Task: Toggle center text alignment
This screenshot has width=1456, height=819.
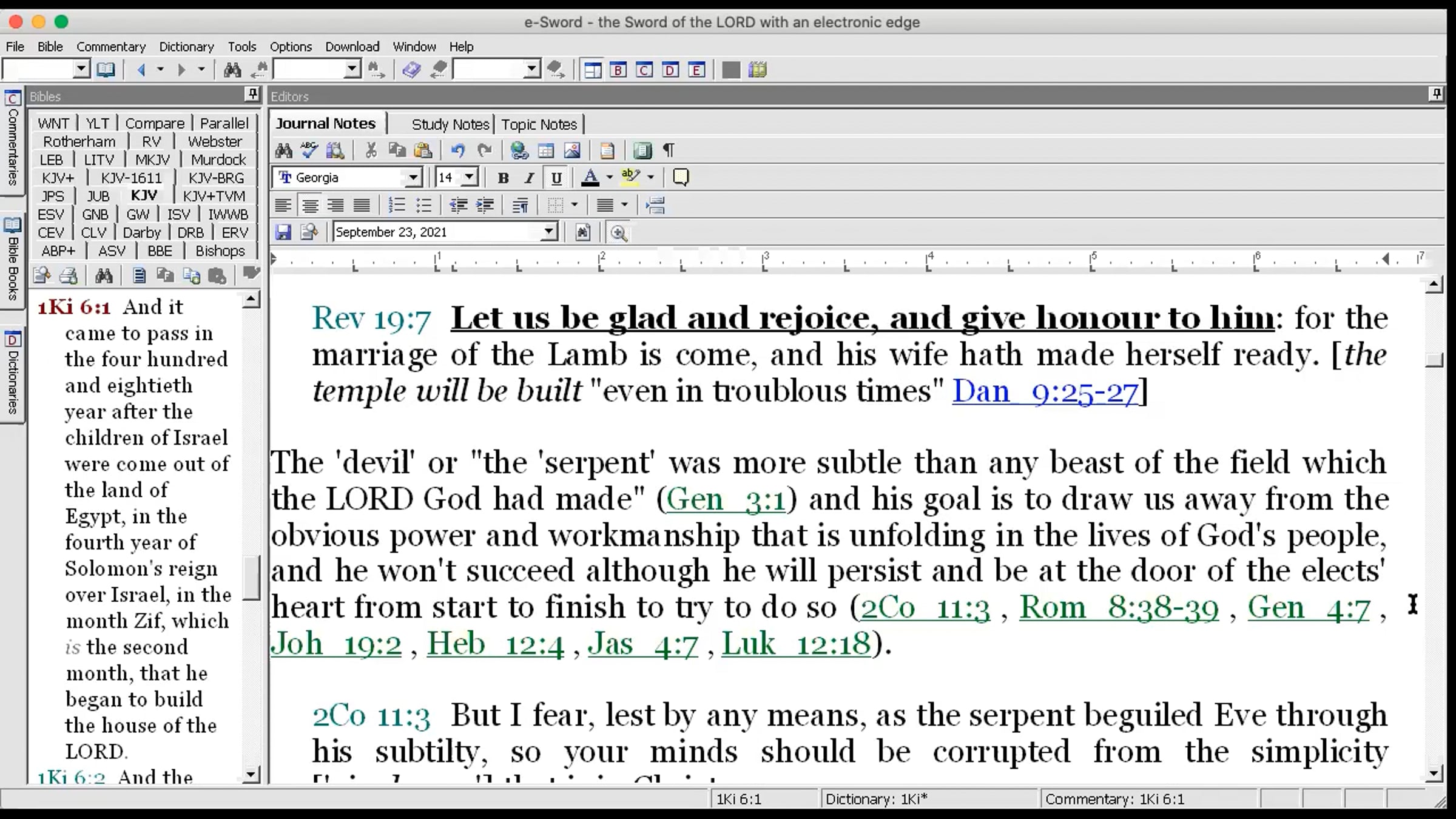Action: [310, 206]
